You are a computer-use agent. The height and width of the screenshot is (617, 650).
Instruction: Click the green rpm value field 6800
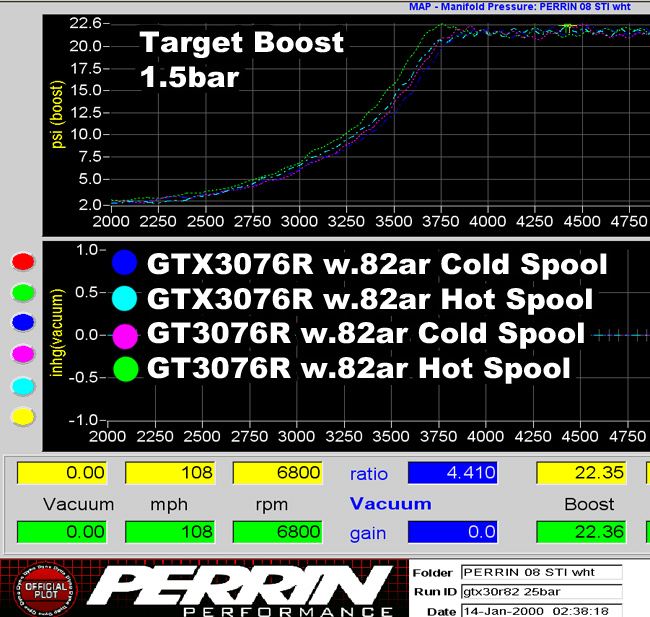[x=277, y=532]
